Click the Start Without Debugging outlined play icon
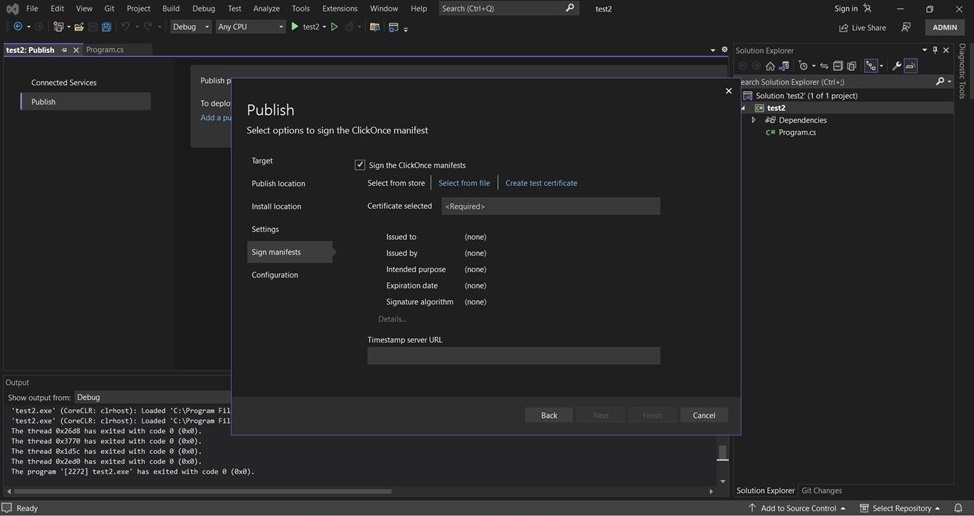 point(334,27)
